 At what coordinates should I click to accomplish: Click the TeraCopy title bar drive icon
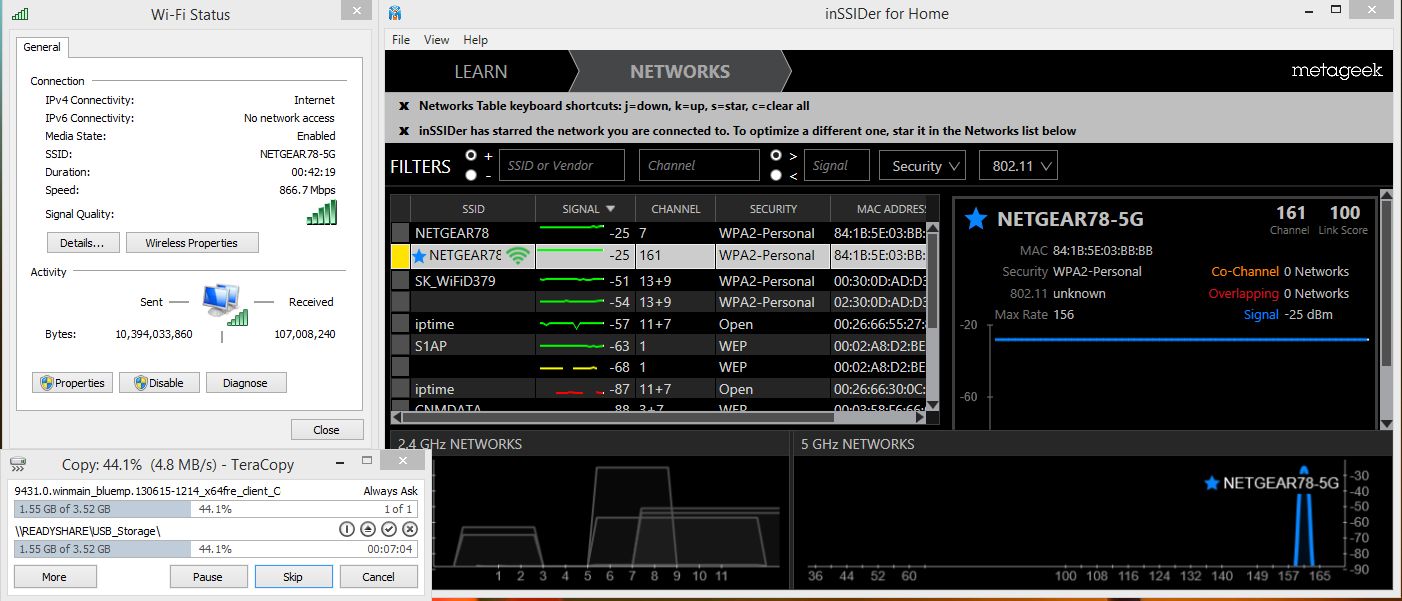click(x=18, y=465)
